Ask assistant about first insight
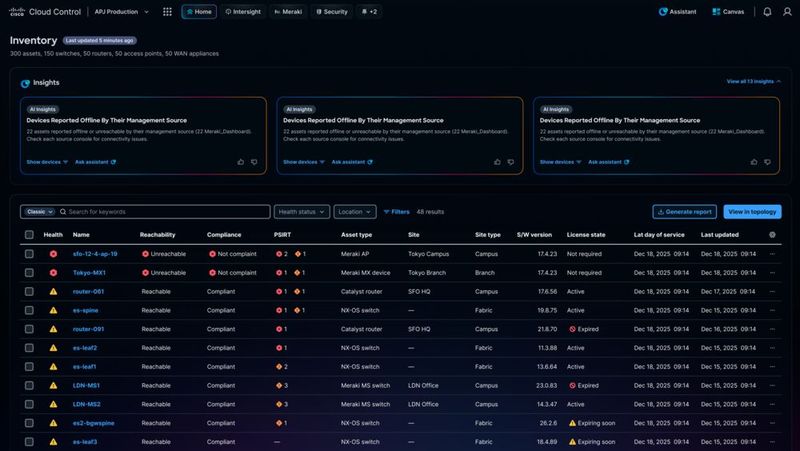Image resolution: width=800 pixels, height=451 pixels. coord(95,162)
